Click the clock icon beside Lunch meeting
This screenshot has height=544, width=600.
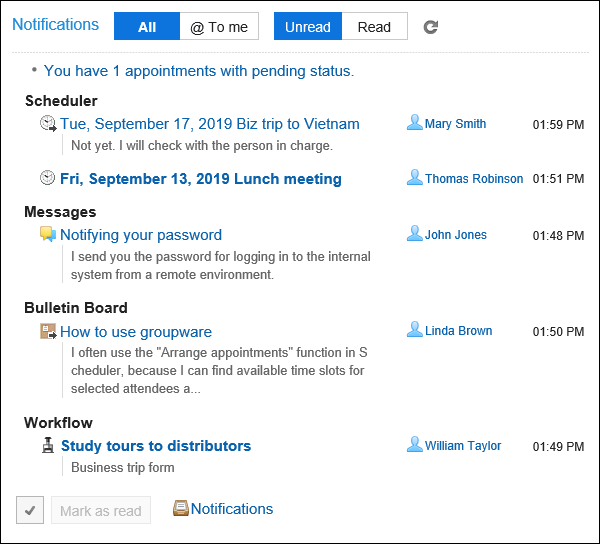coord(47,178)
